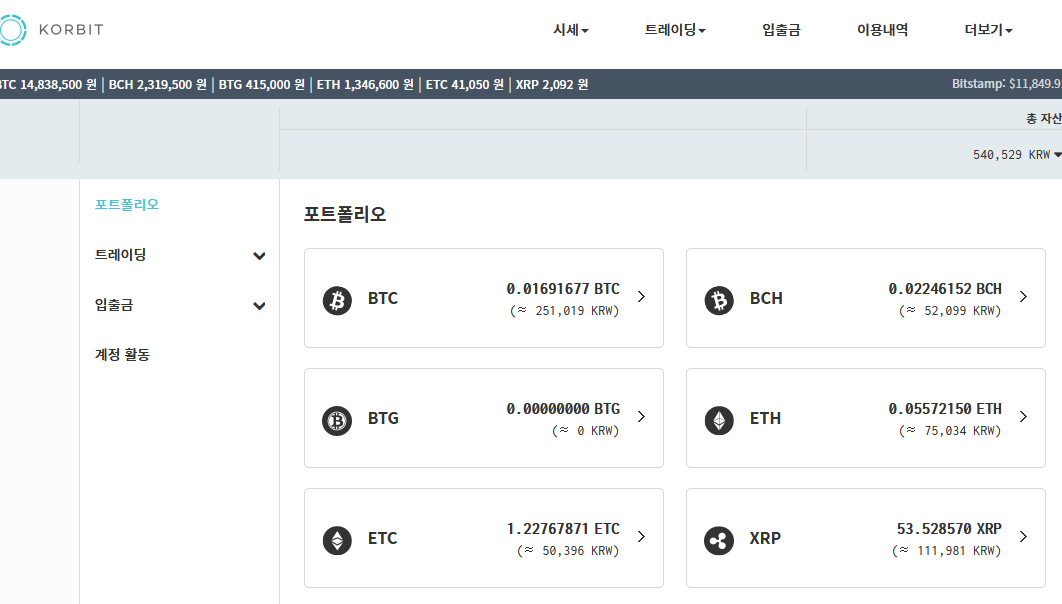1062x604 pixels.
Task: Click the ETC card label
Action: (x=383, y=538)
